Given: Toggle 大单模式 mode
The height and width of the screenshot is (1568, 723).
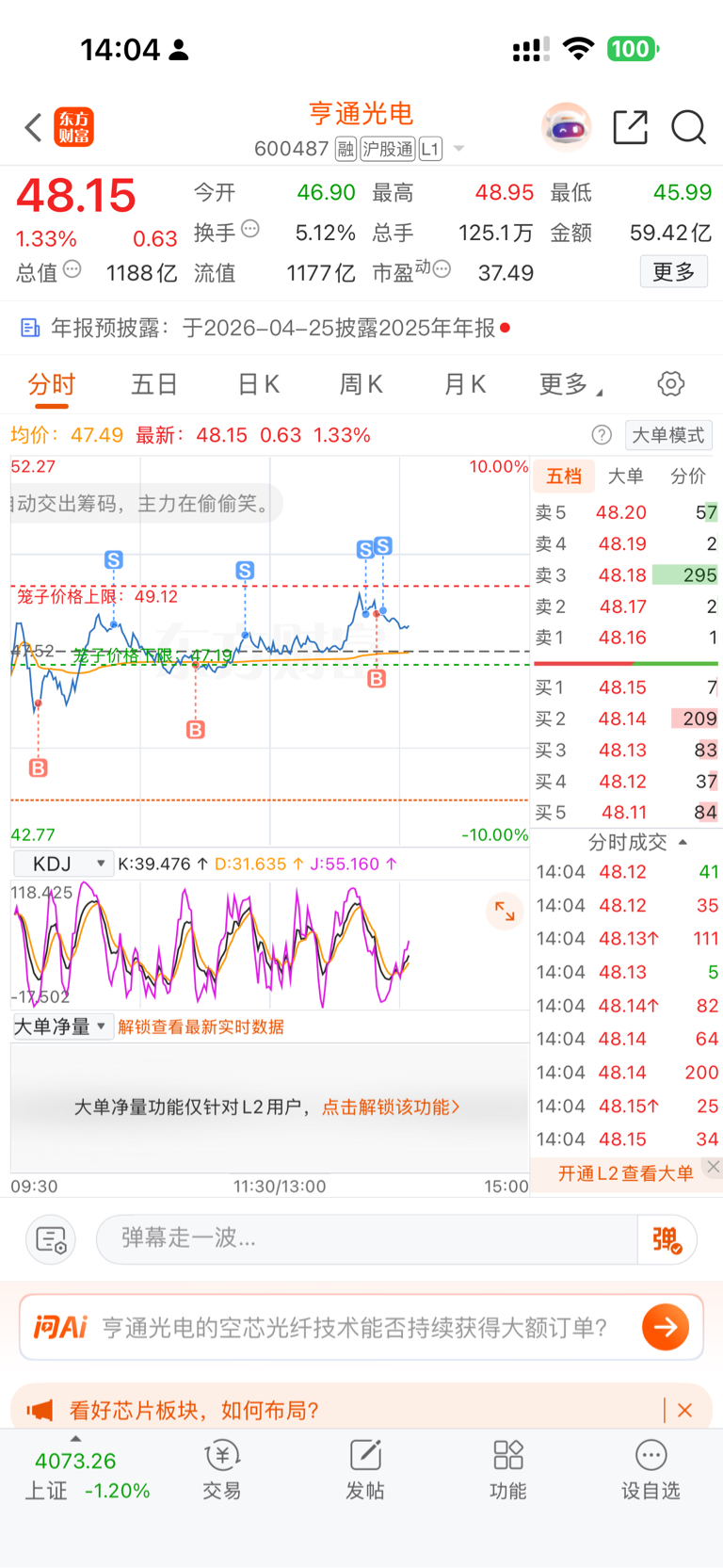Looking at the screenshot, I should [668, 435].
